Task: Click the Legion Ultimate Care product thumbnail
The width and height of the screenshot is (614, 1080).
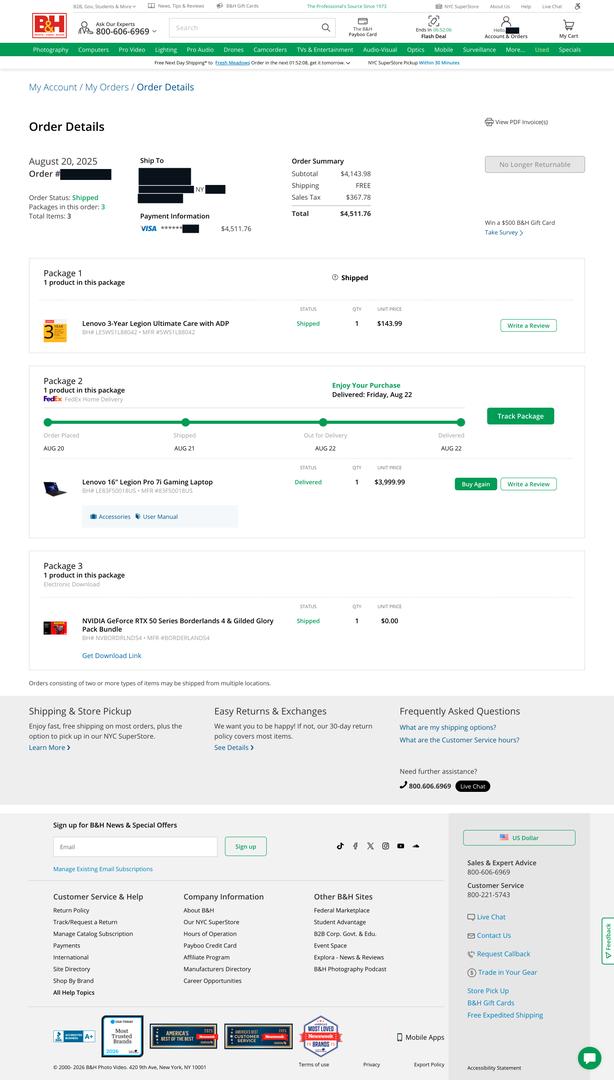Action: click(54, 331)
